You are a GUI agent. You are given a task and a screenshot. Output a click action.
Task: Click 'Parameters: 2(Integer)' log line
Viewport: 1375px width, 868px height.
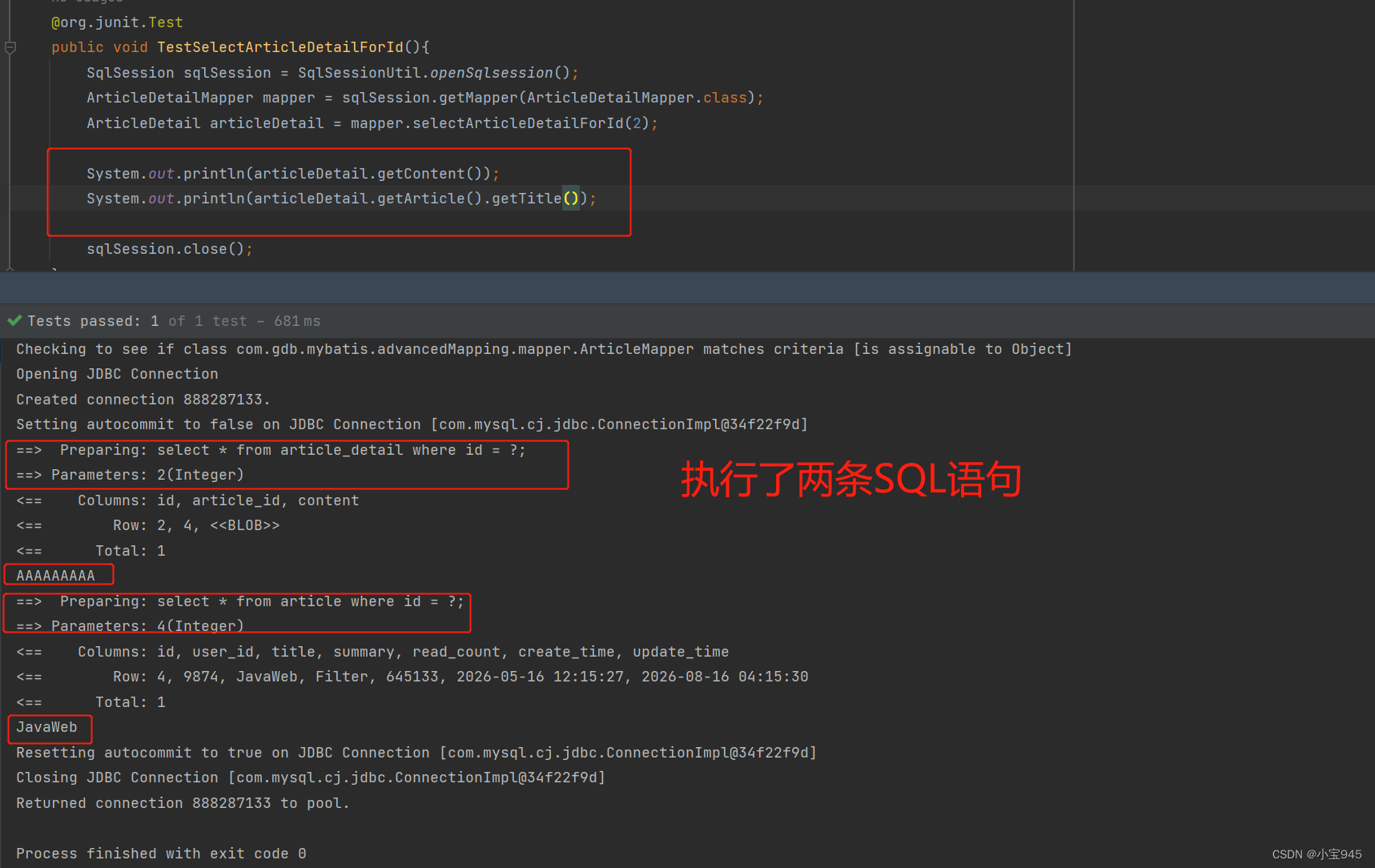pyautogui.click(x=130, y=475)
